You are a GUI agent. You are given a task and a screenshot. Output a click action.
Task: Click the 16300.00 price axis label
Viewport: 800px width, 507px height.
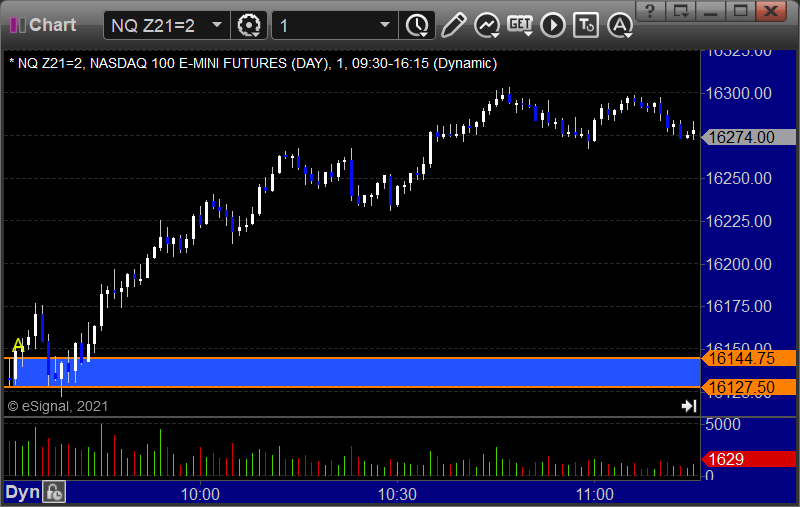(x=738, y=93)
